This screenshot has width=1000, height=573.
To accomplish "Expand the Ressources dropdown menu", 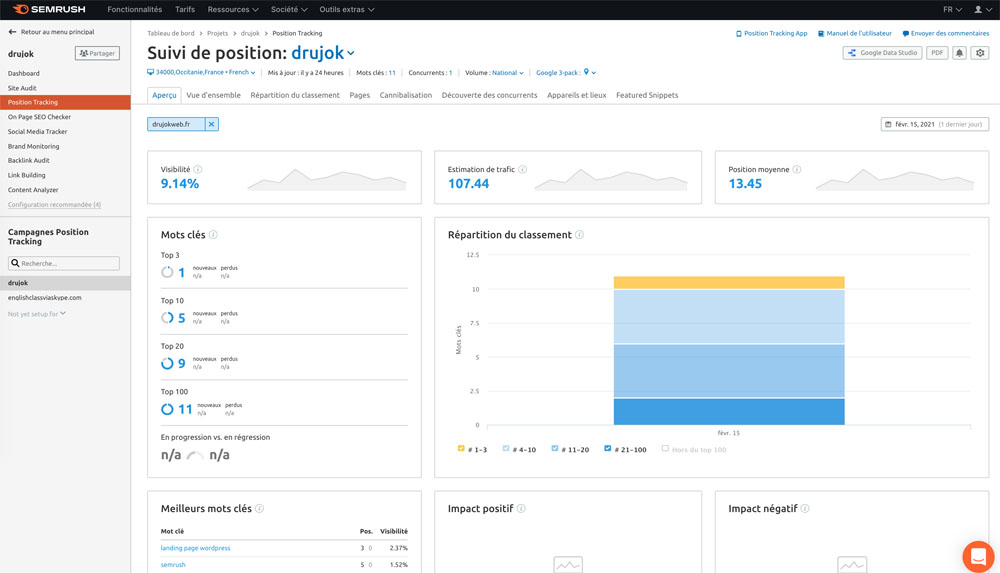I will [x=233, y=10].
